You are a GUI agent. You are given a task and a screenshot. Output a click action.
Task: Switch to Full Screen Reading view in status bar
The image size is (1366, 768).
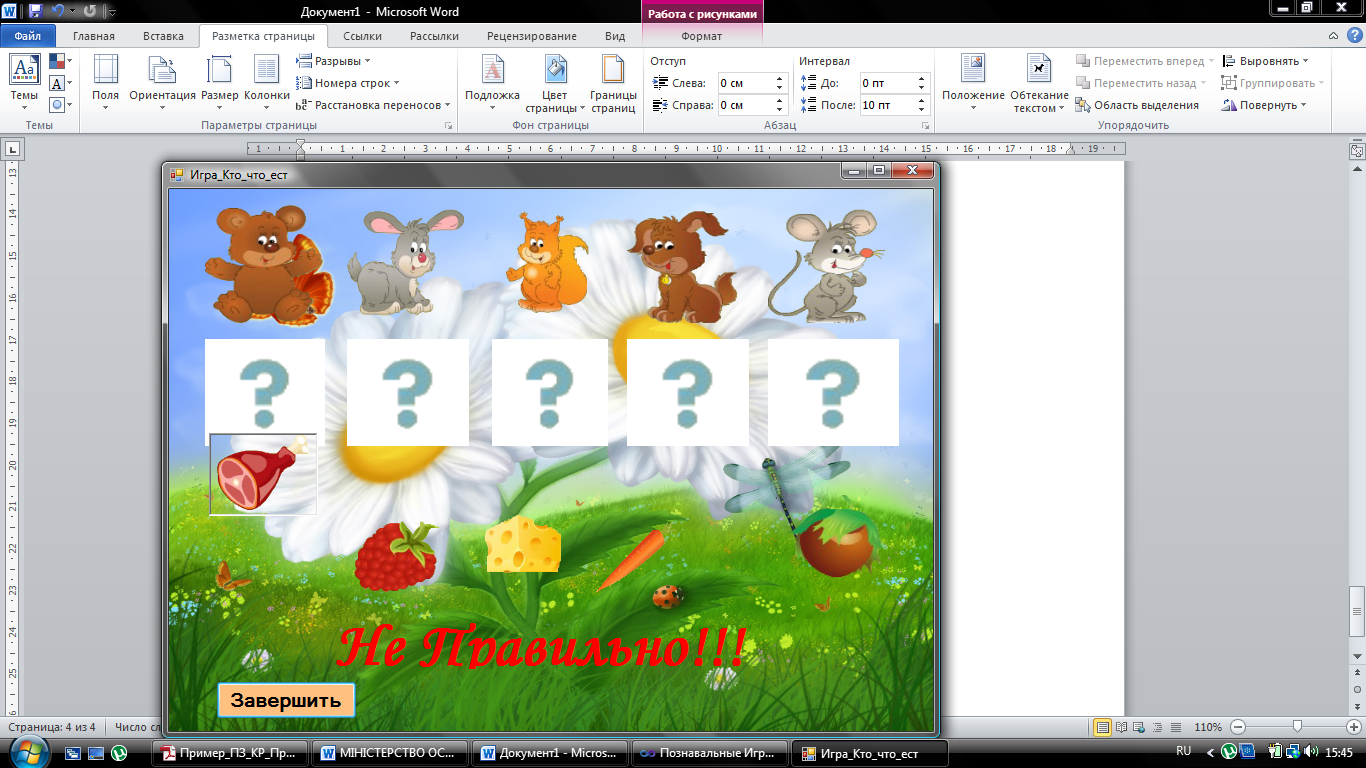pyautogui.click(x=1121, y=727)
